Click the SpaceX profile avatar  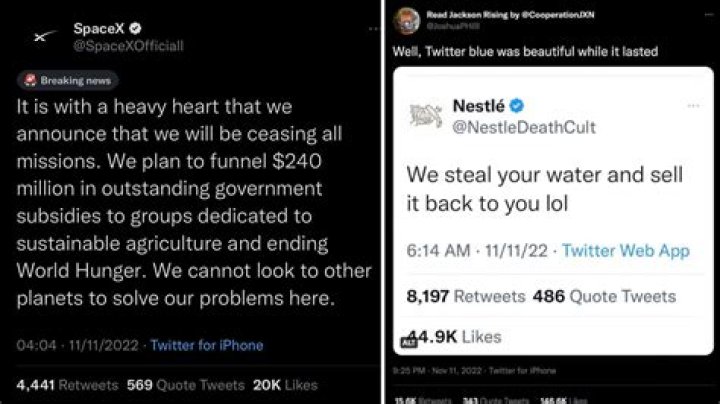click(x=41, y=38)
